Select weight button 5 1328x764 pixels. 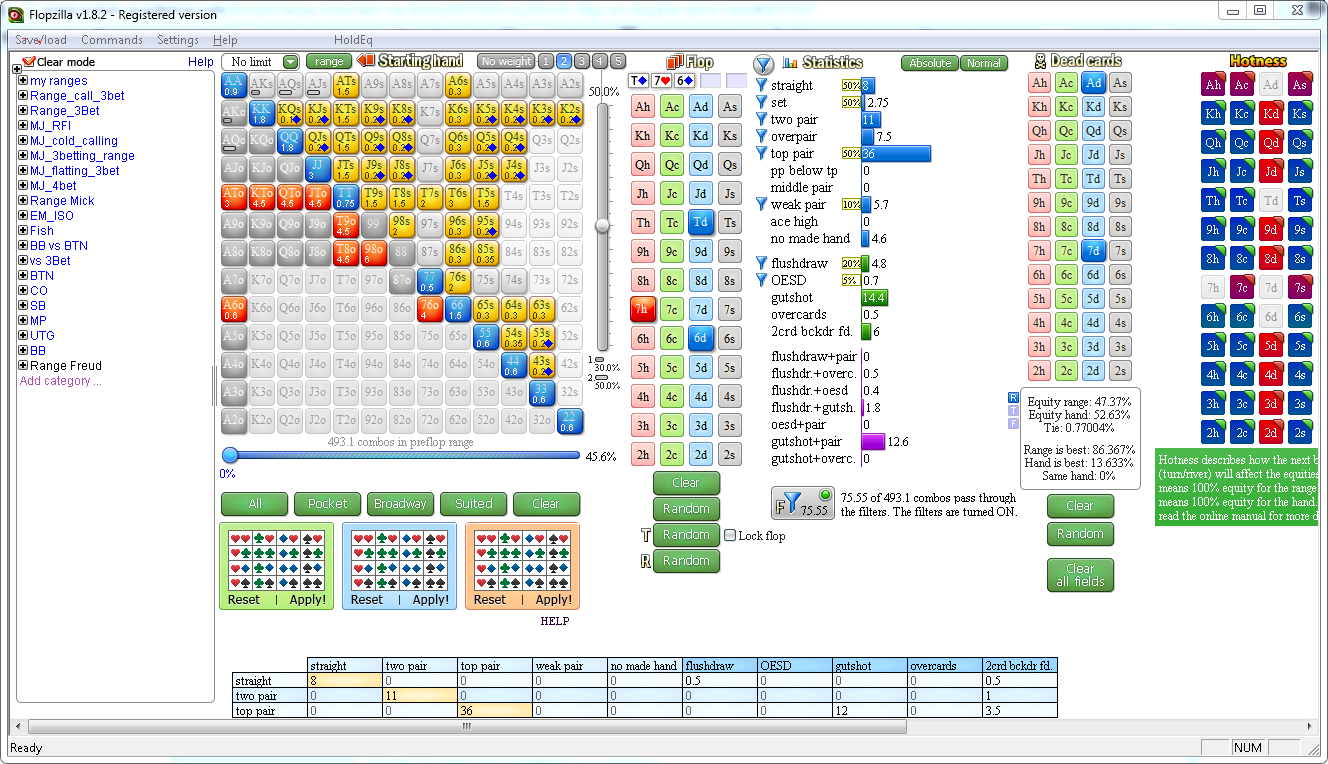coord(618,61)
